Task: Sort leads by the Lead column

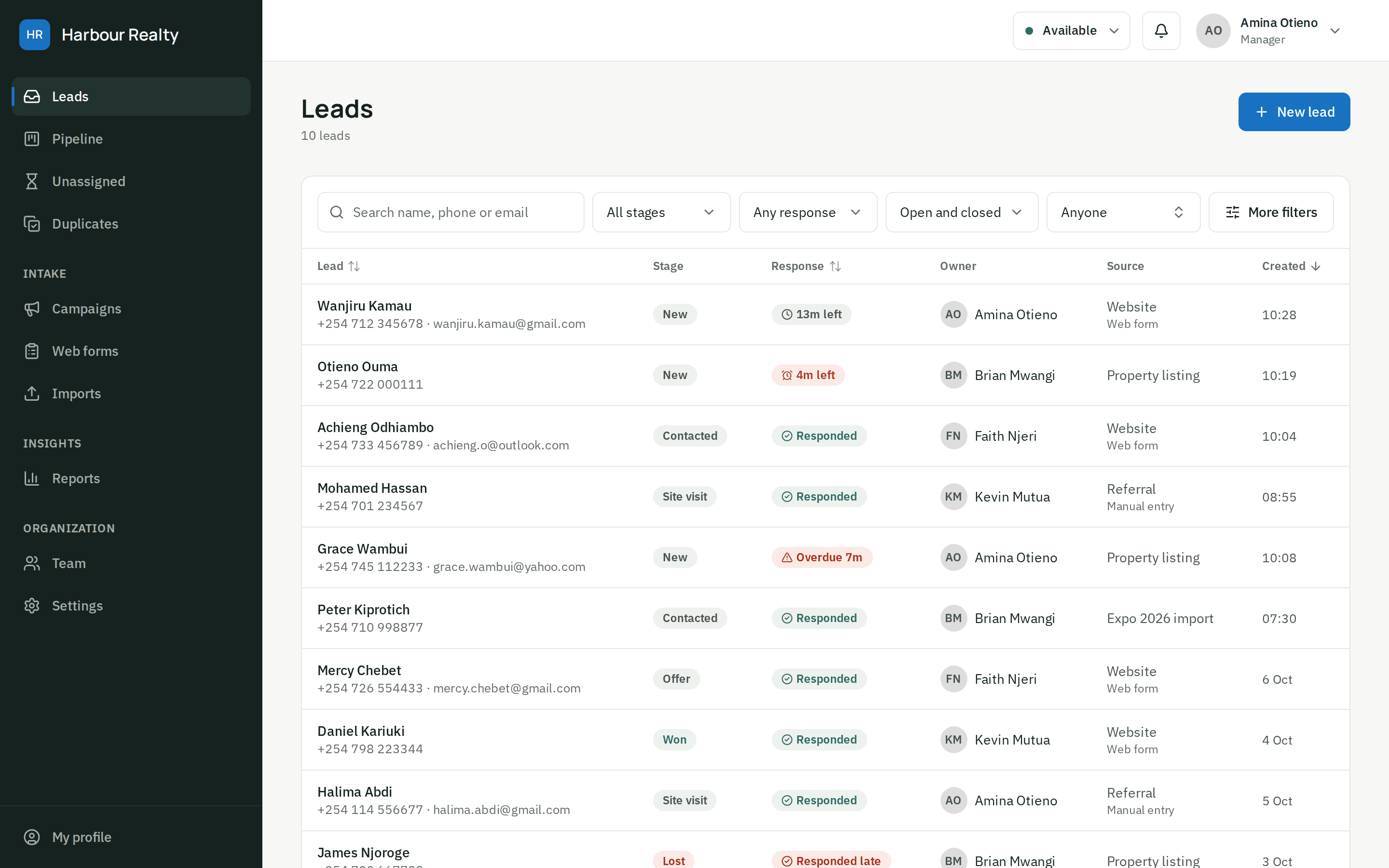Action: click(x=339, y=266)
